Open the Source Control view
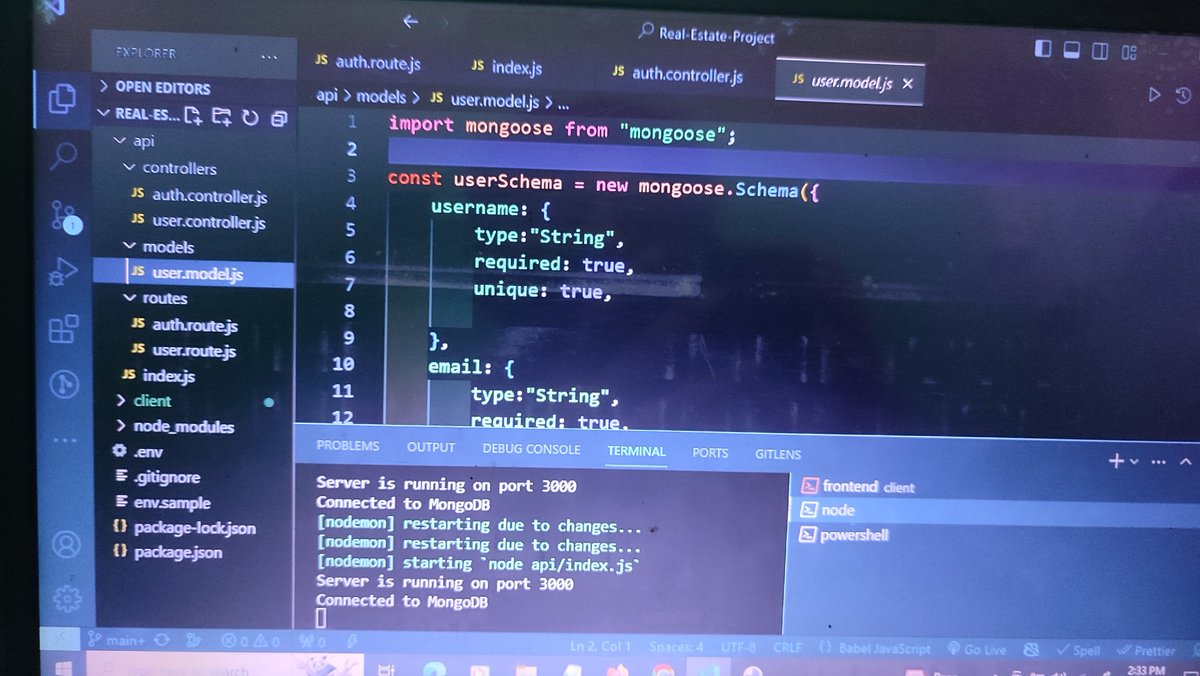The height and width of the screenshot is (676, 1200). (x=62, y=213)
